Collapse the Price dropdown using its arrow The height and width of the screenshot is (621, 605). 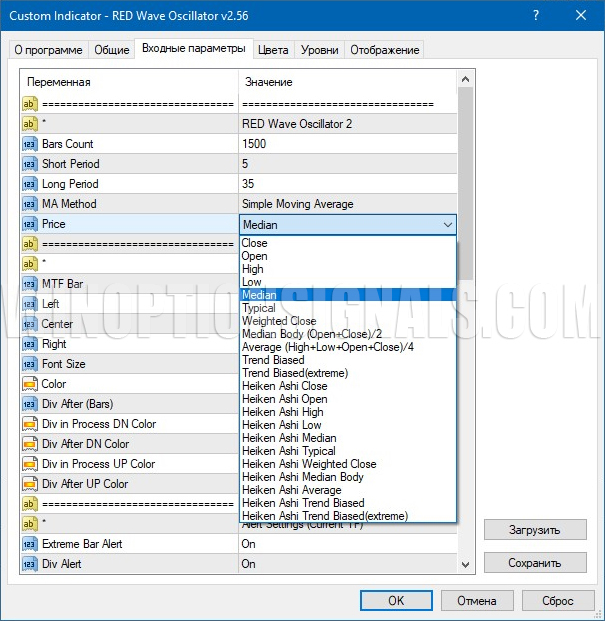pos(447,225)
